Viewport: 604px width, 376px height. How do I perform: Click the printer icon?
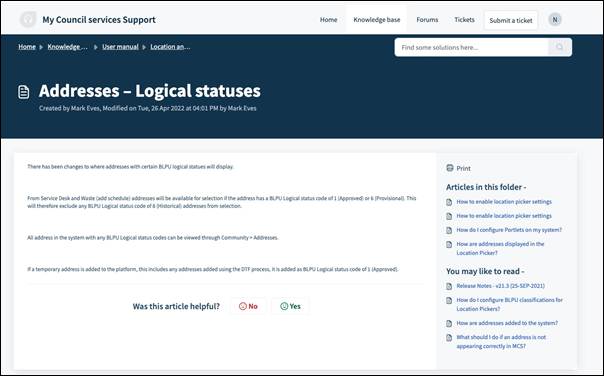(x=450, y=168)
